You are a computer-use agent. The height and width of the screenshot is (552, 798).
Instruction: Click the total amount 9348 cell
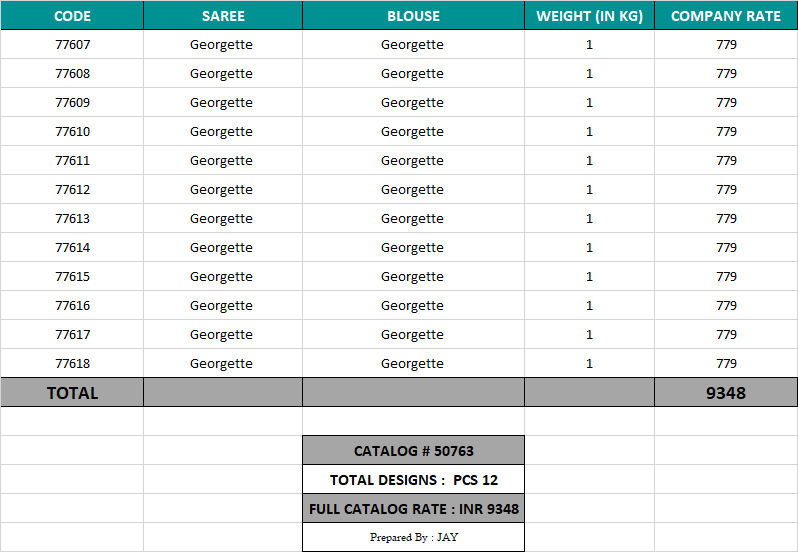tap(726, 393)
